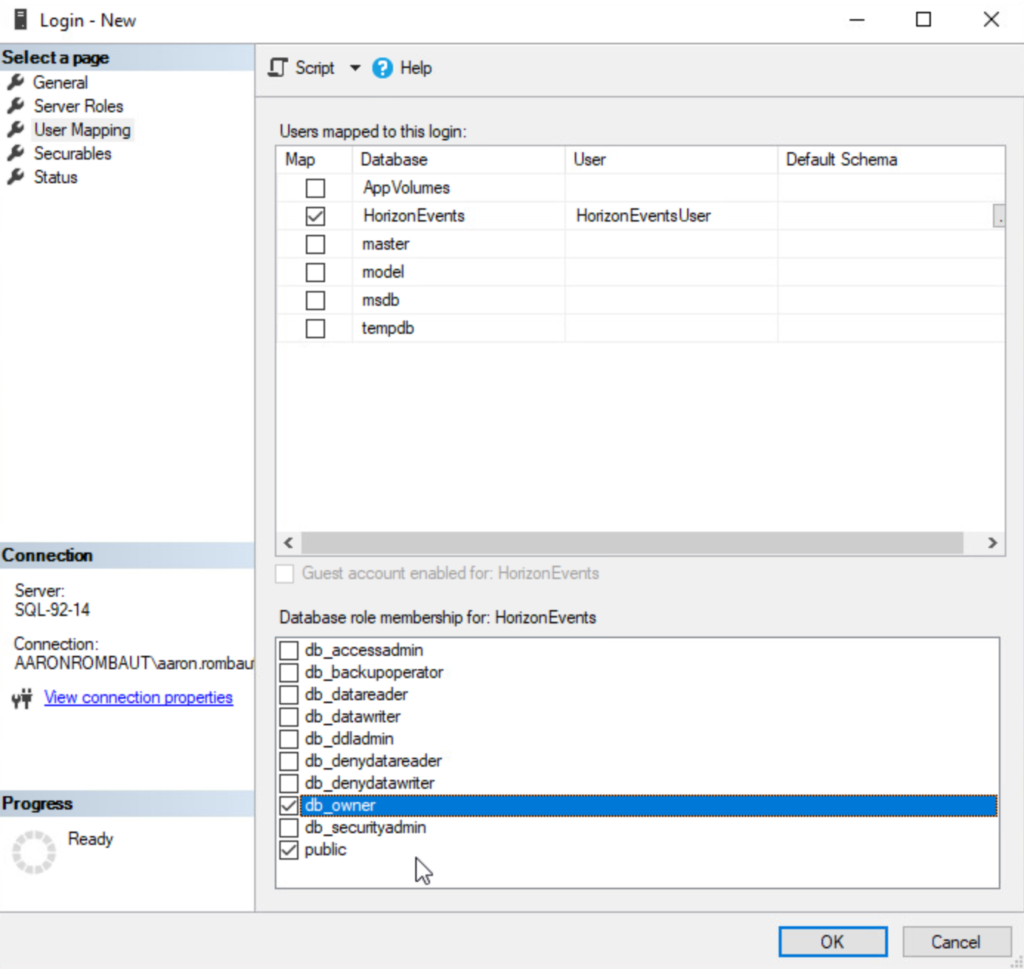Click the HorizonEvents default schema ellipsis button
Viewport: 1024px width, 969px height.
click(x=998, y=216)
